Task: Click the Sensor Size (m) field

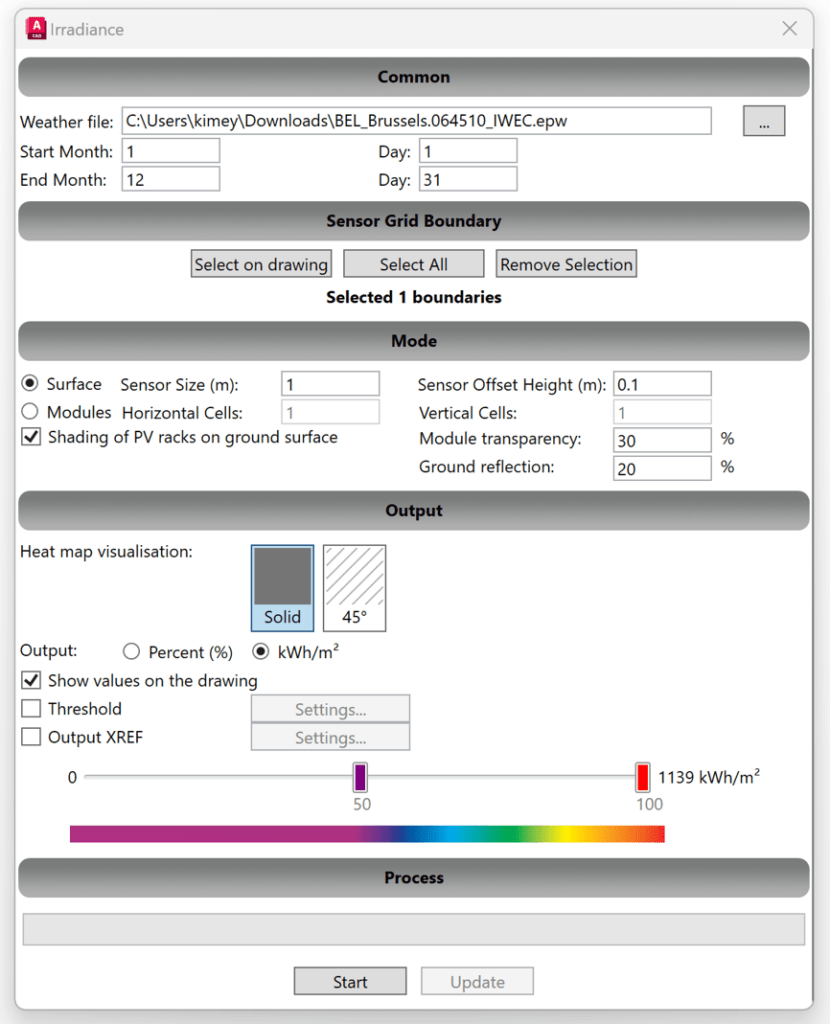Action: (x=330, y=384)
